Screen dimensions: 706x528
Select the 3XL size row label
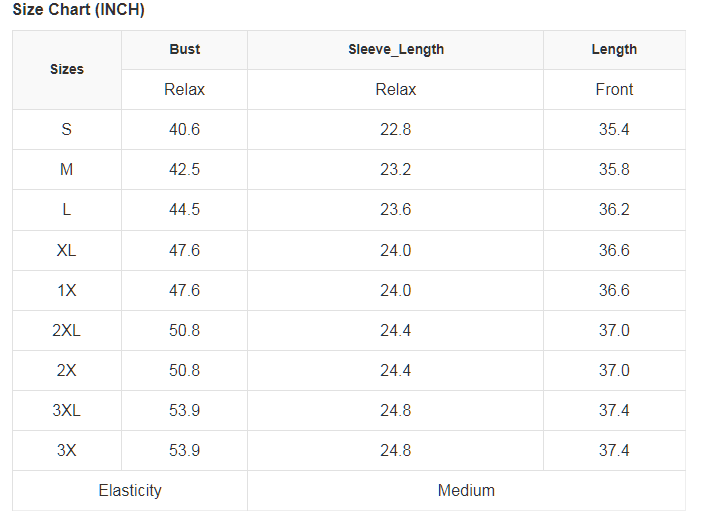[67, 410]
